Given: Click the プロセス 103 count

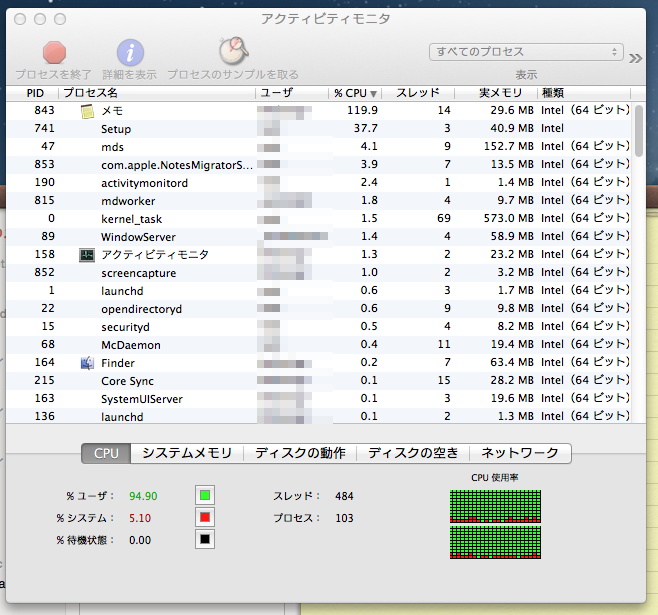Looking at the screenshot, I should click(x=344, y=518).
